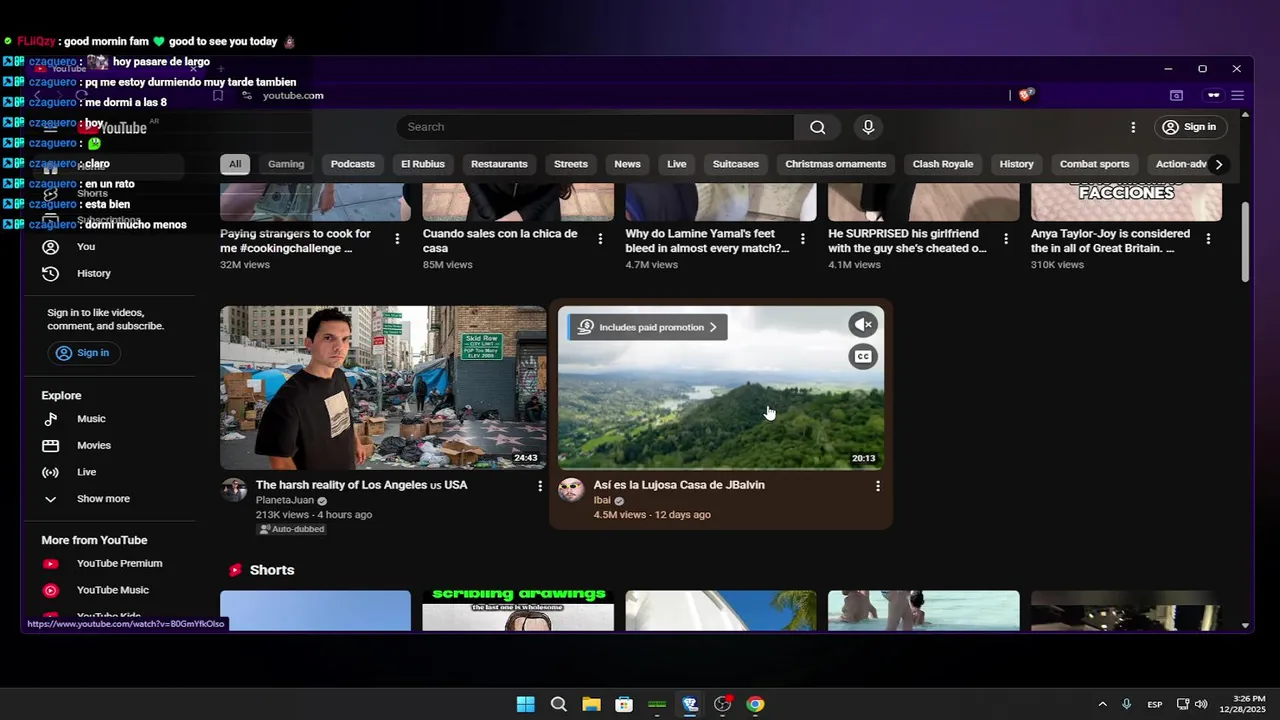Open File Explorer from taskbar
This screenshot has height=720, width=1280.
tap(591, 704)
